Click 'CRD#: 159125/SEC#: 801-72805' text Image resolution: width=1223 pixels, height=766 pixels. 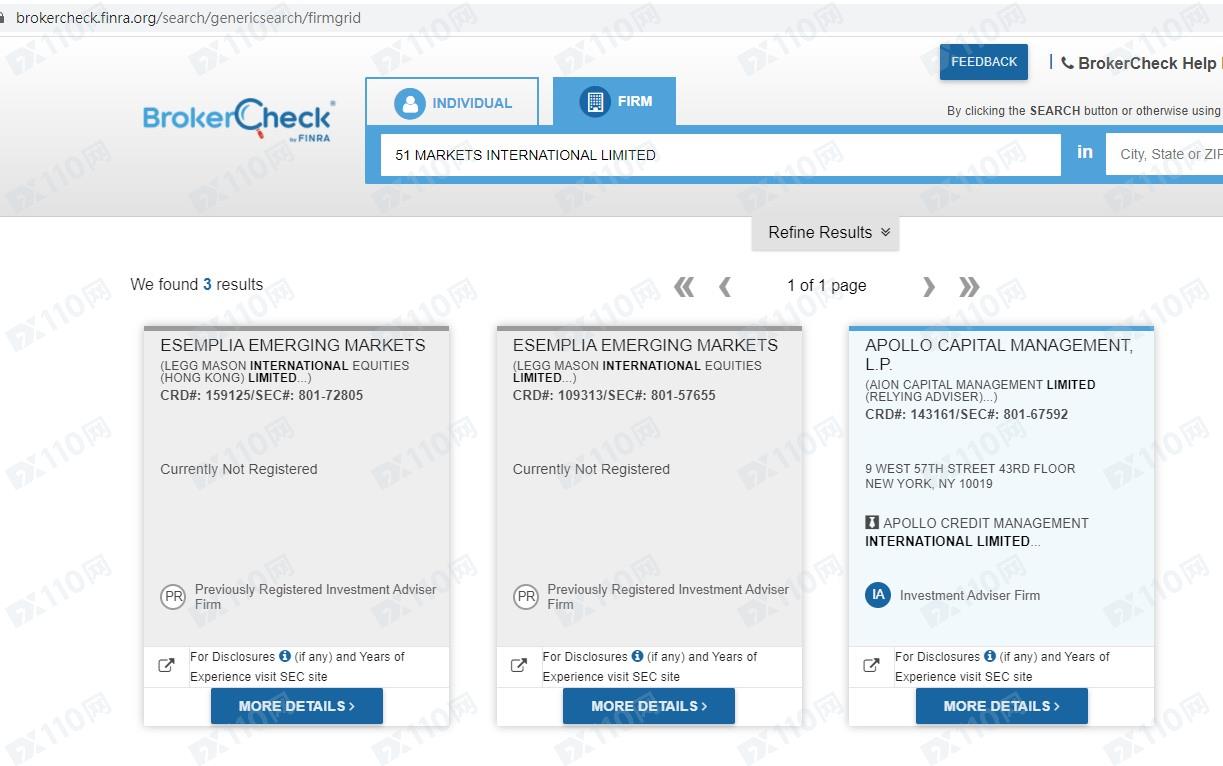(262, 395)
